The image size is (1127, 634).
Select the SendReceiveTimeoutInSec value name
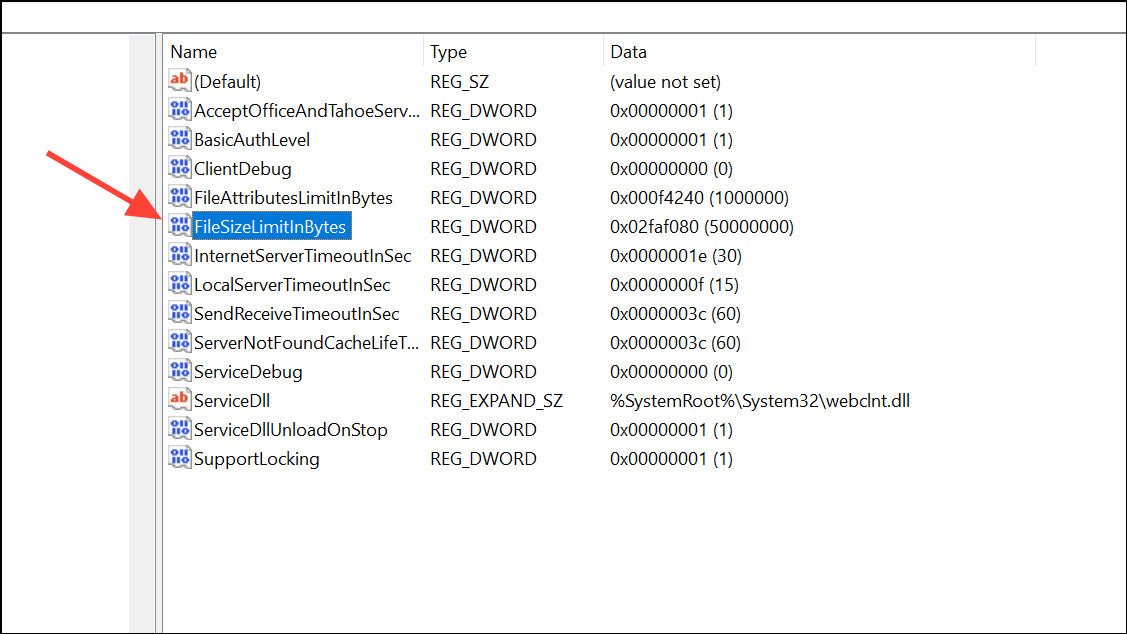pyautogui.click(x=296, y=314)
